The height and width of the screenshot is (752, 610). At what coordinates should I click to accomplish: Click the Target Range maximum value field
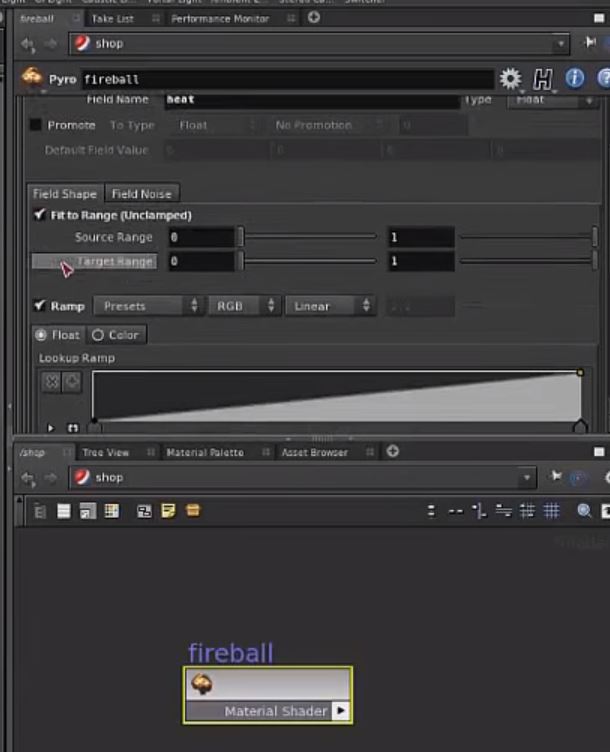point(421,261)
